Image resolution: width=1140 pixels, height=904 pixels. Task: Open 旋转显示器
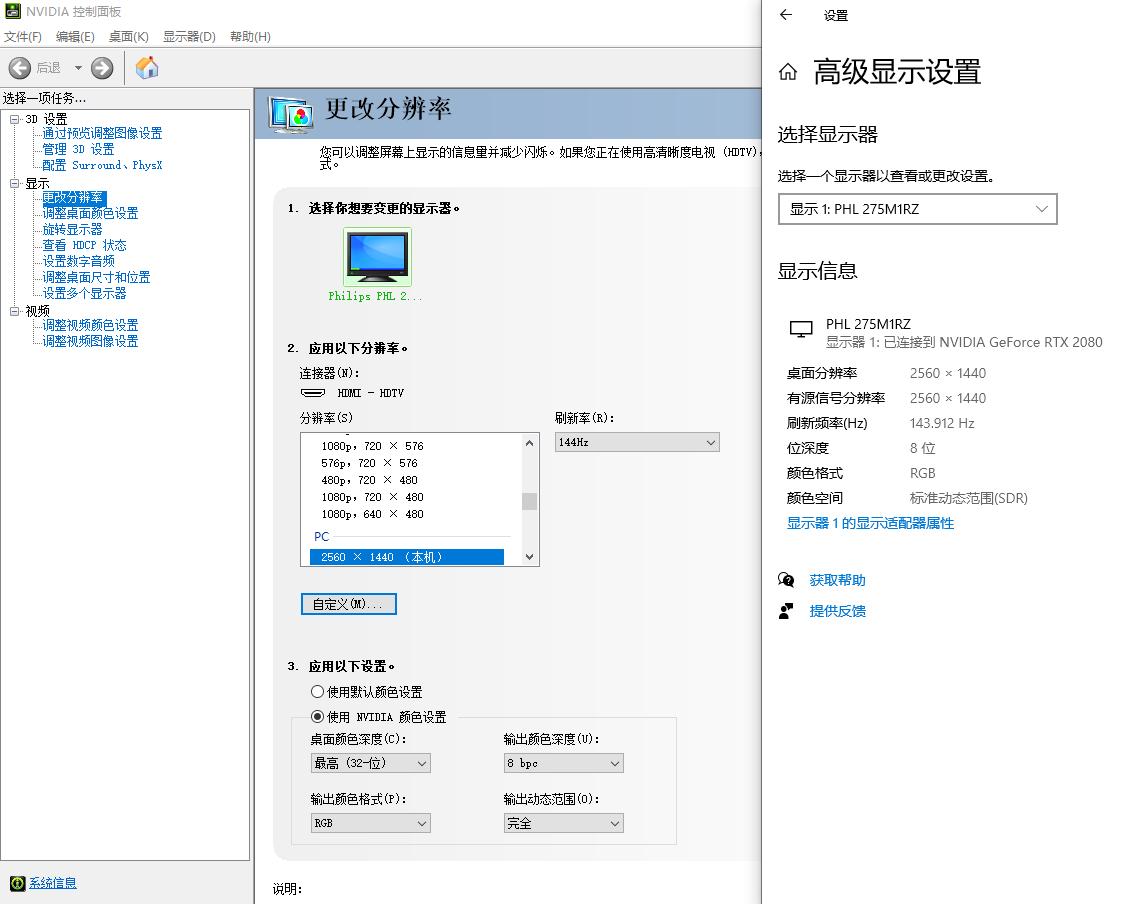click(x=72, y=229)
